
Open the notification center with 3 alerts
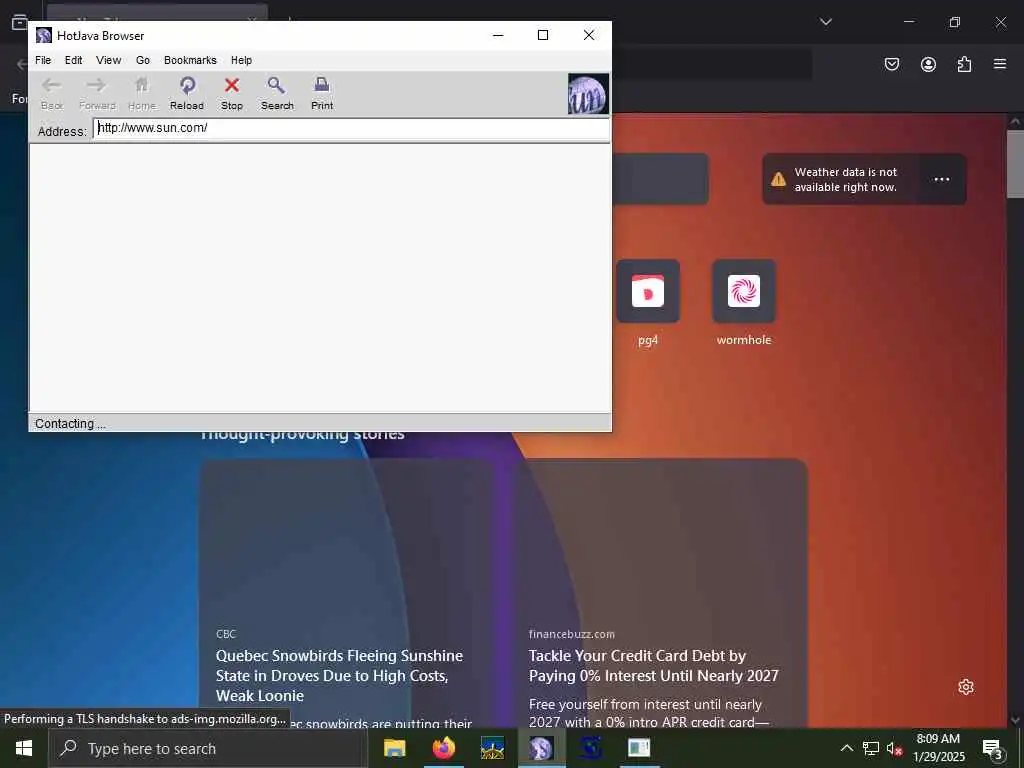tap(992, 748)
